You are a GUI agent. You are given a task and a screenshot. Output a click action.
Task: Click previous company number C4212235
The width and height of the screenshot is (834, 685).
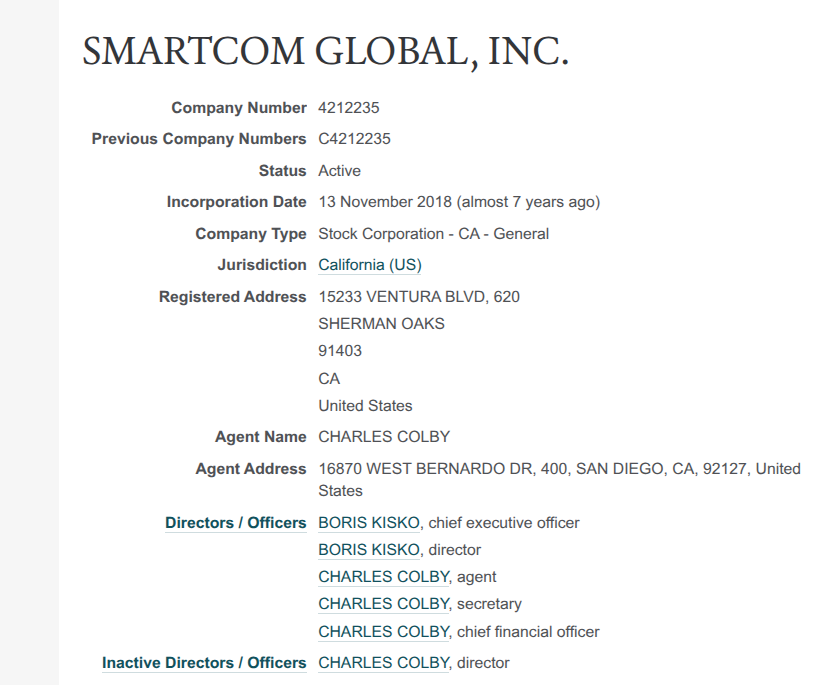[x=354, y=139]
